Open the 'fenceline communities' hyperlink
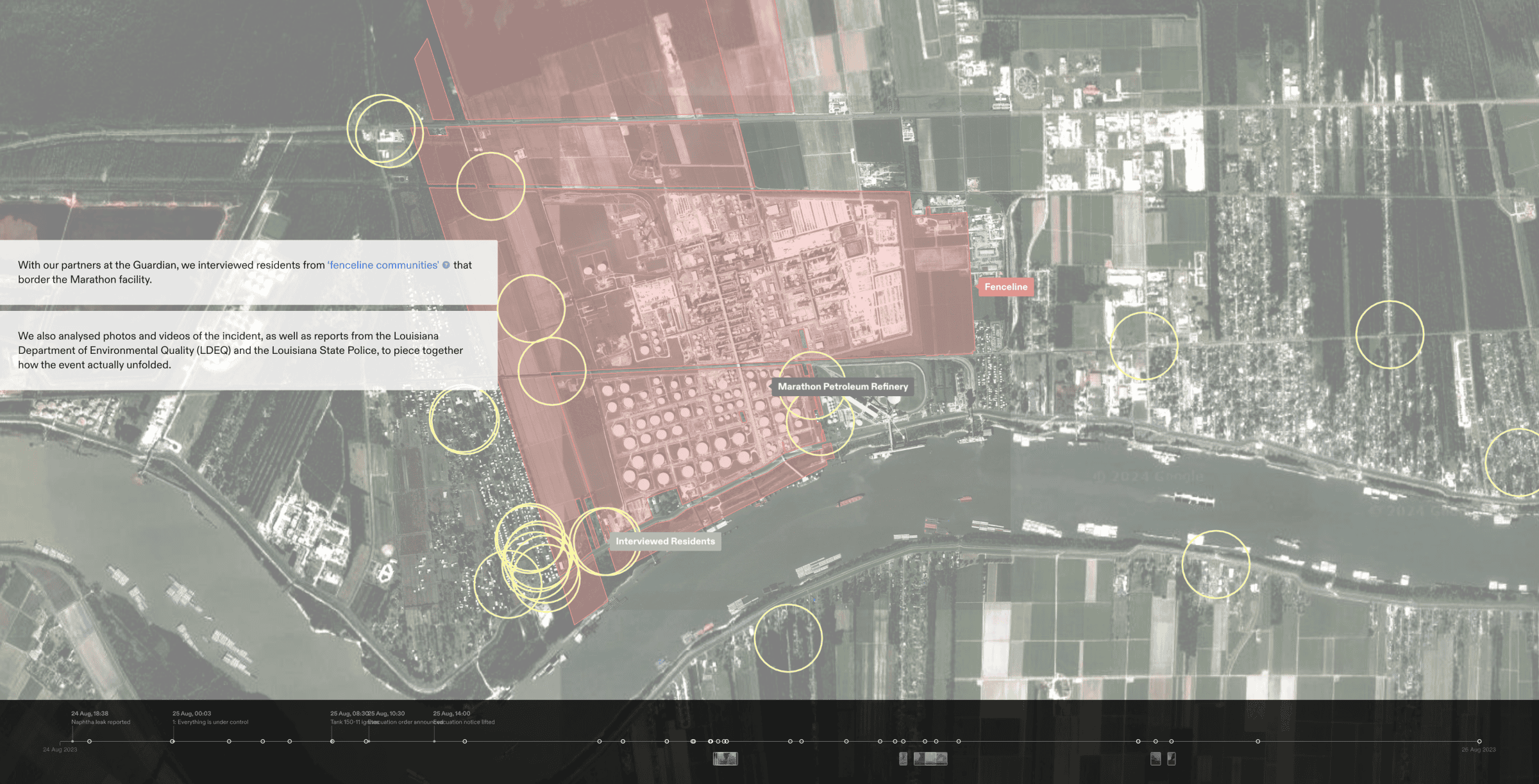This screenshot has width=1539, height=784. (x=383, y=265)
